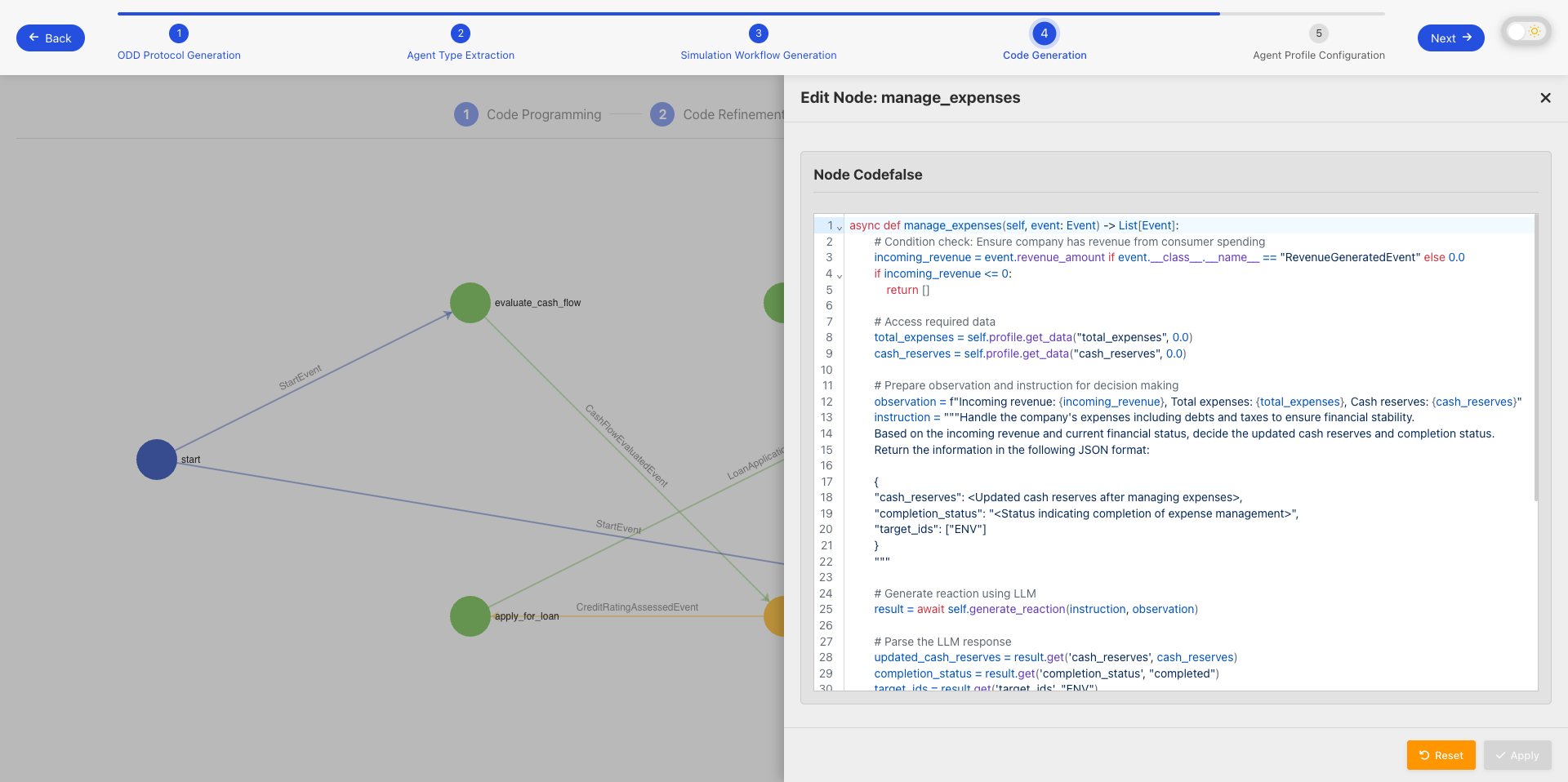Screen dimensions: 1568x782
Task: Click the 'async def manage_expenses' line
Action: [1013, 225]
